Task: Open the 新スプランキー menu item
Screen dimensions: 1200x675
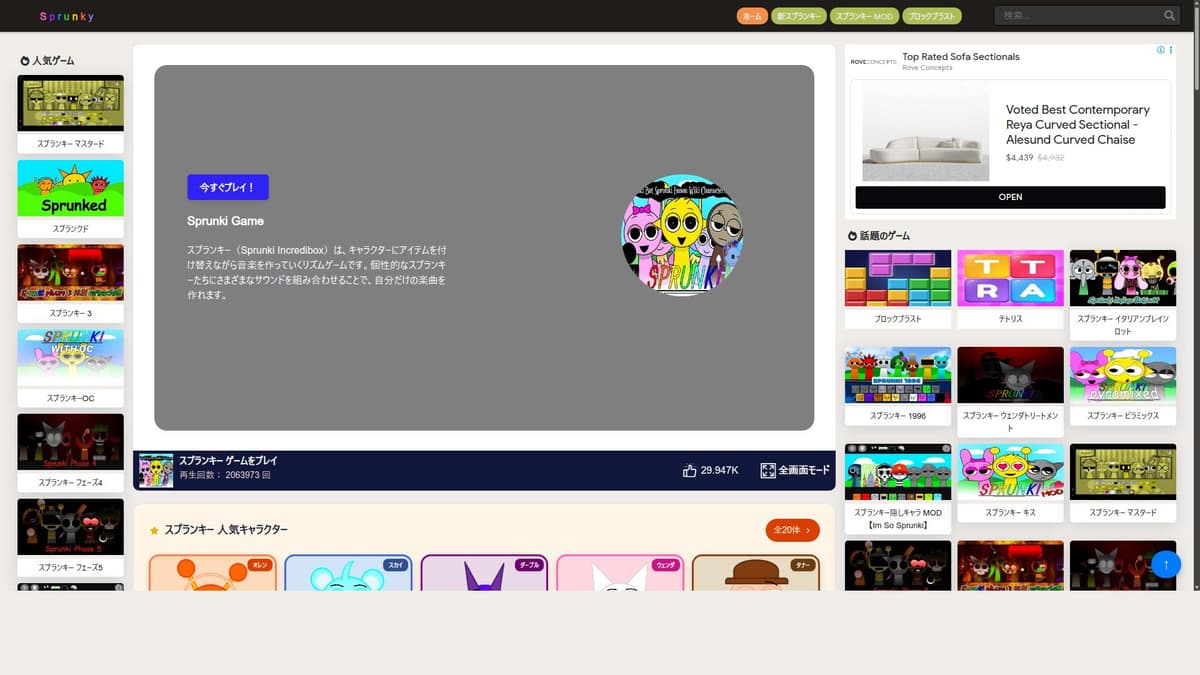Action: (798, 16)
